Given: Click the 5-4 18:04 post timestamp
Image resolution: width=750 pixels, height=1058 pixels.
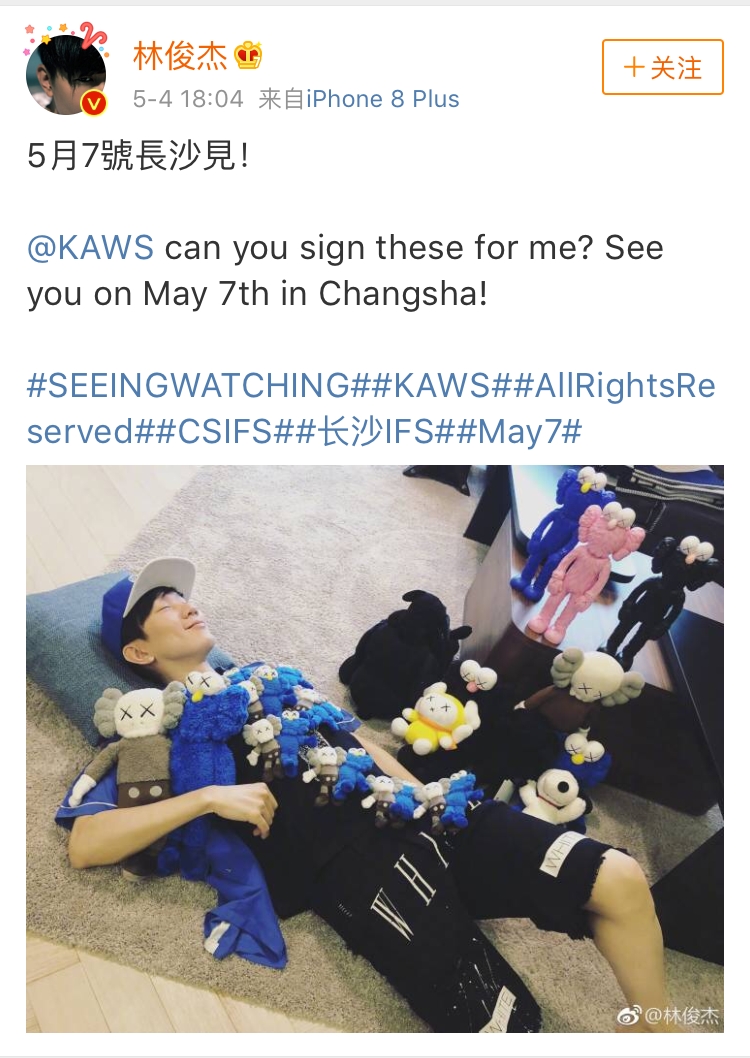Looking at the screenshot, I should point(188,99).
